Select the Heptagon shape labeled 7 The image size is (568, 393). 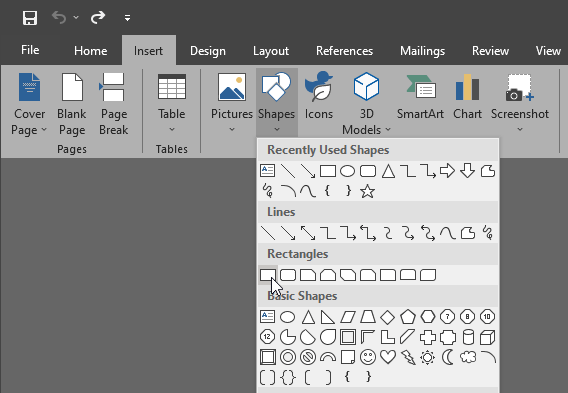click(x=447, y=317)
